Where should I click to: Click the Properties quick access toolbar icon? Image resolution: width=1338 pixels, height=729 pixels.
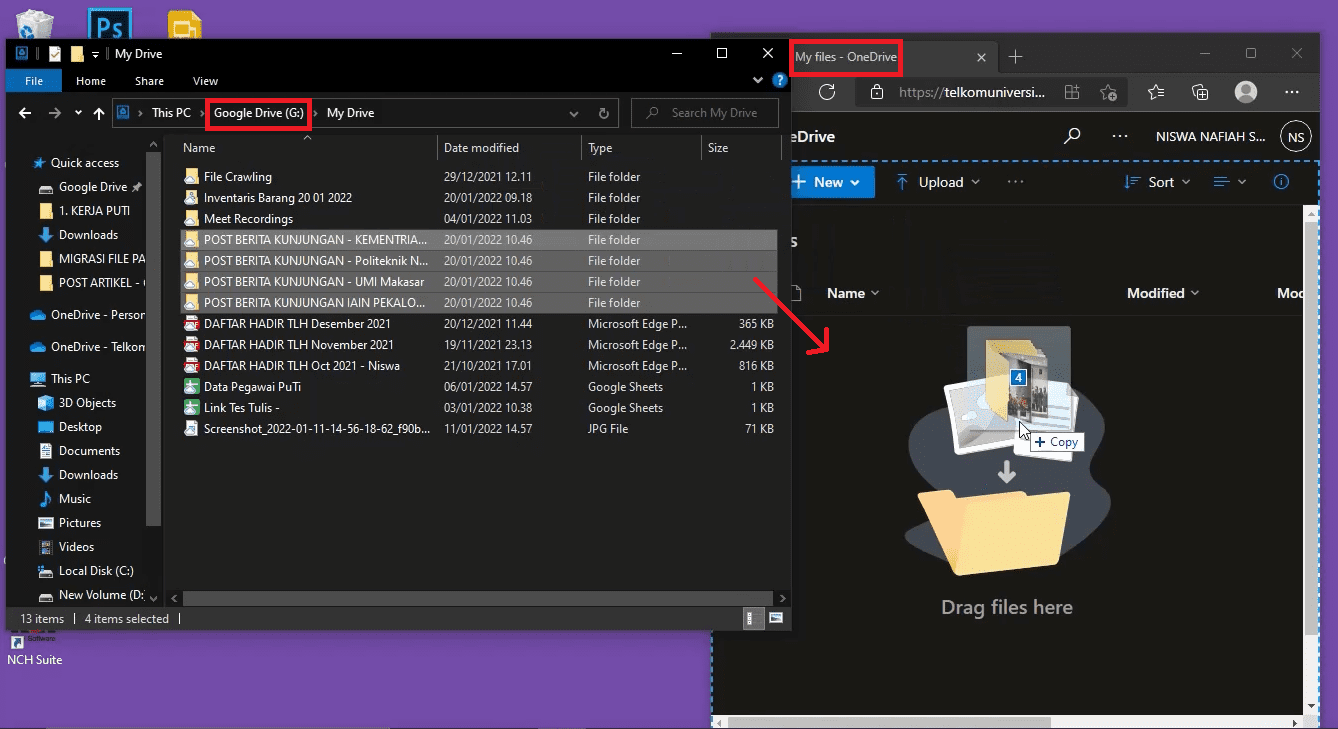coord(56,54)
